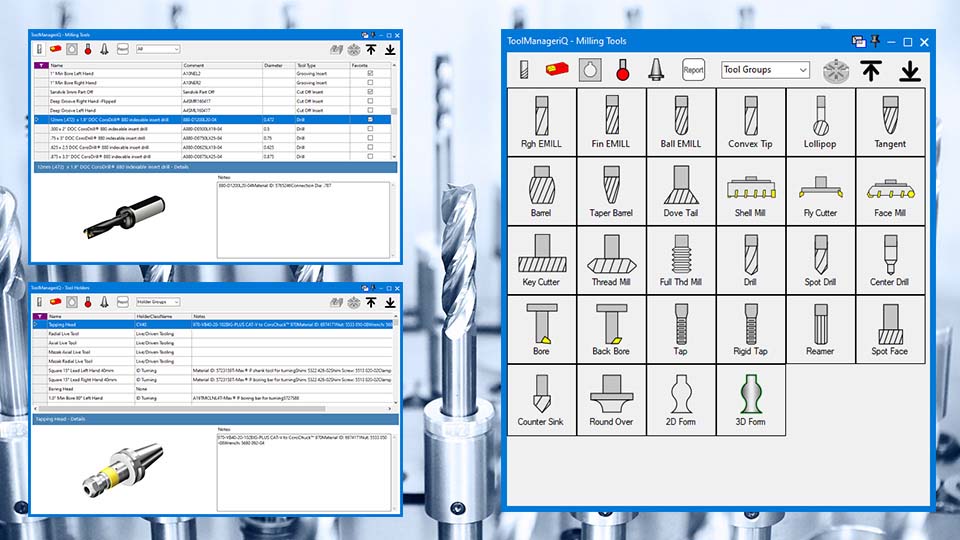The height and width of the screenshot is (540, 960).
Task: Sort by Comment column in Milling Tools table
Action: pos(222,65)
